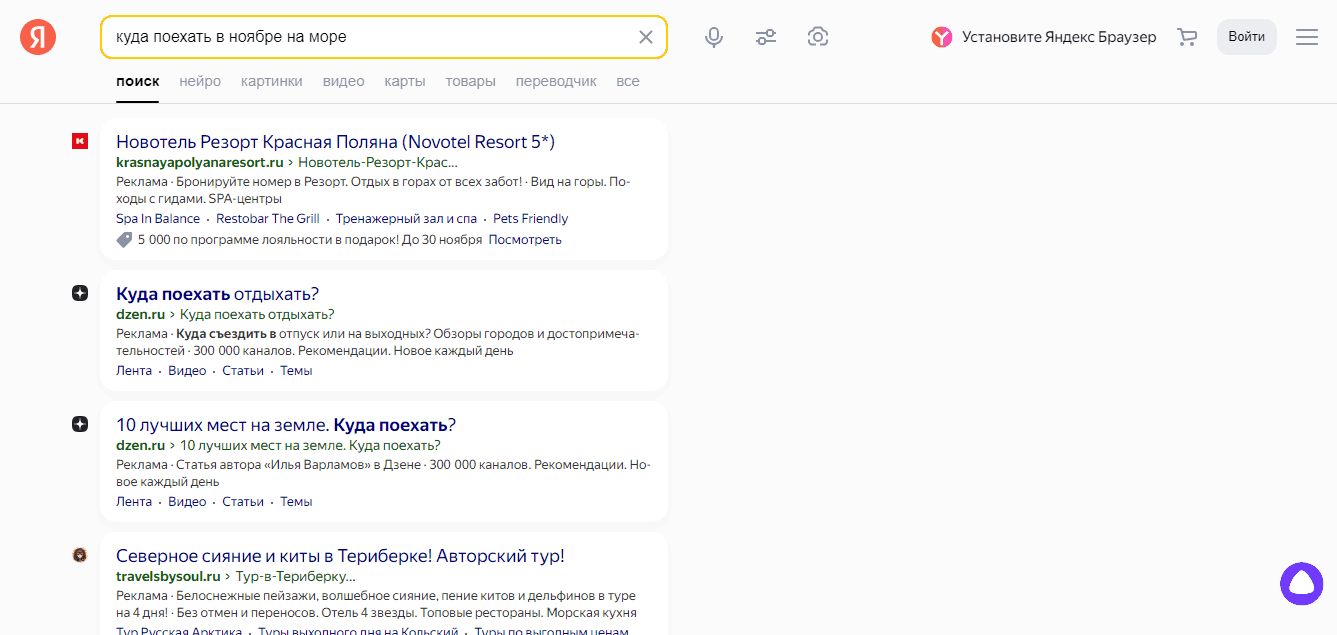Open krasnayapolyanaresort.ru domain link
Image resolution: width=1337 pixels, height=635 pixels.
200,162
